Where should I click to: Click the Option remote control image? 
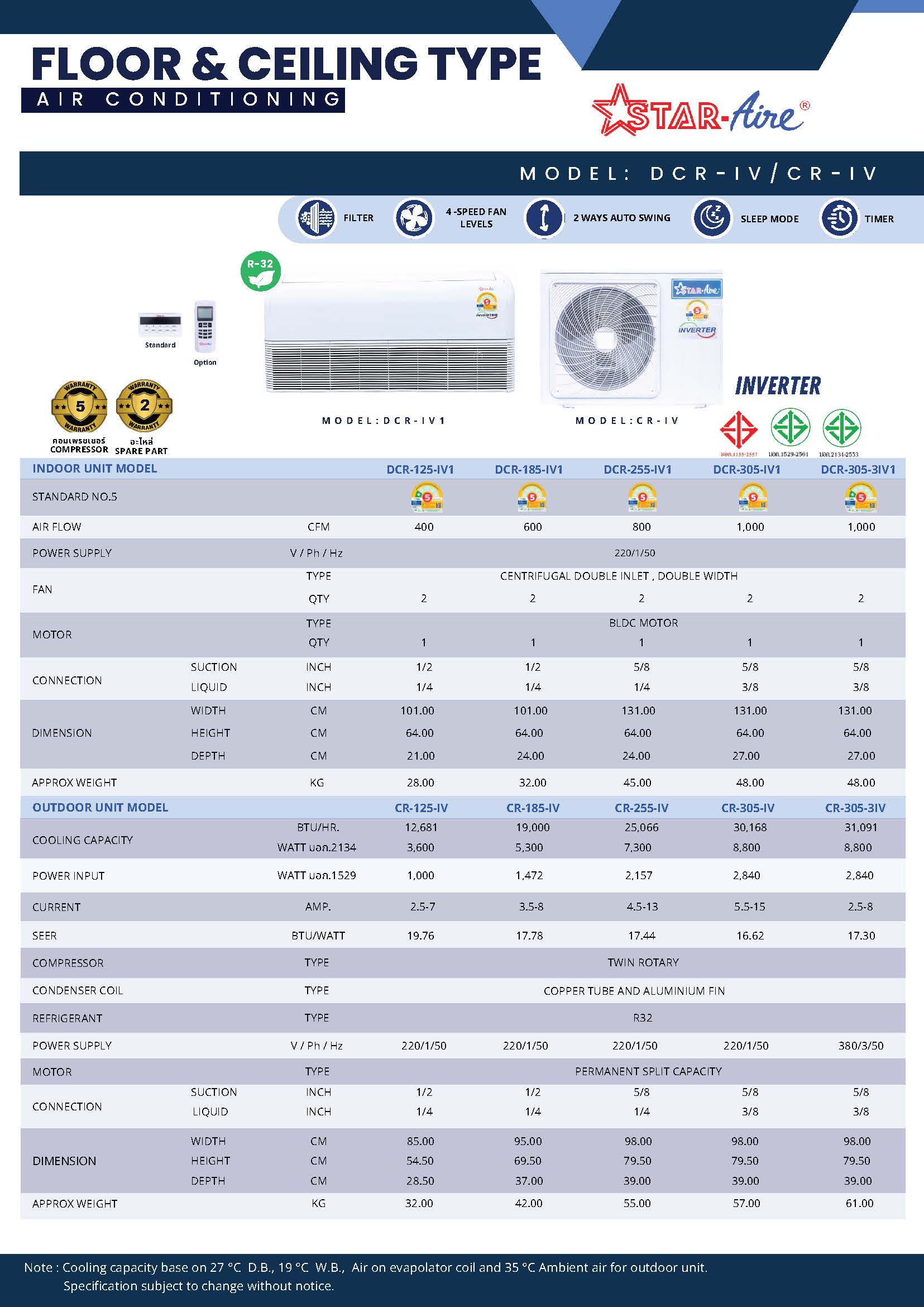[205, 327]
